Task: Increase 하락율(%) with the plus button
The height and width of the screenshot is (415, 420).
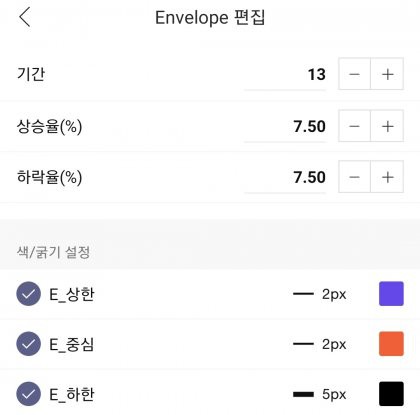Action: [387, 177]
